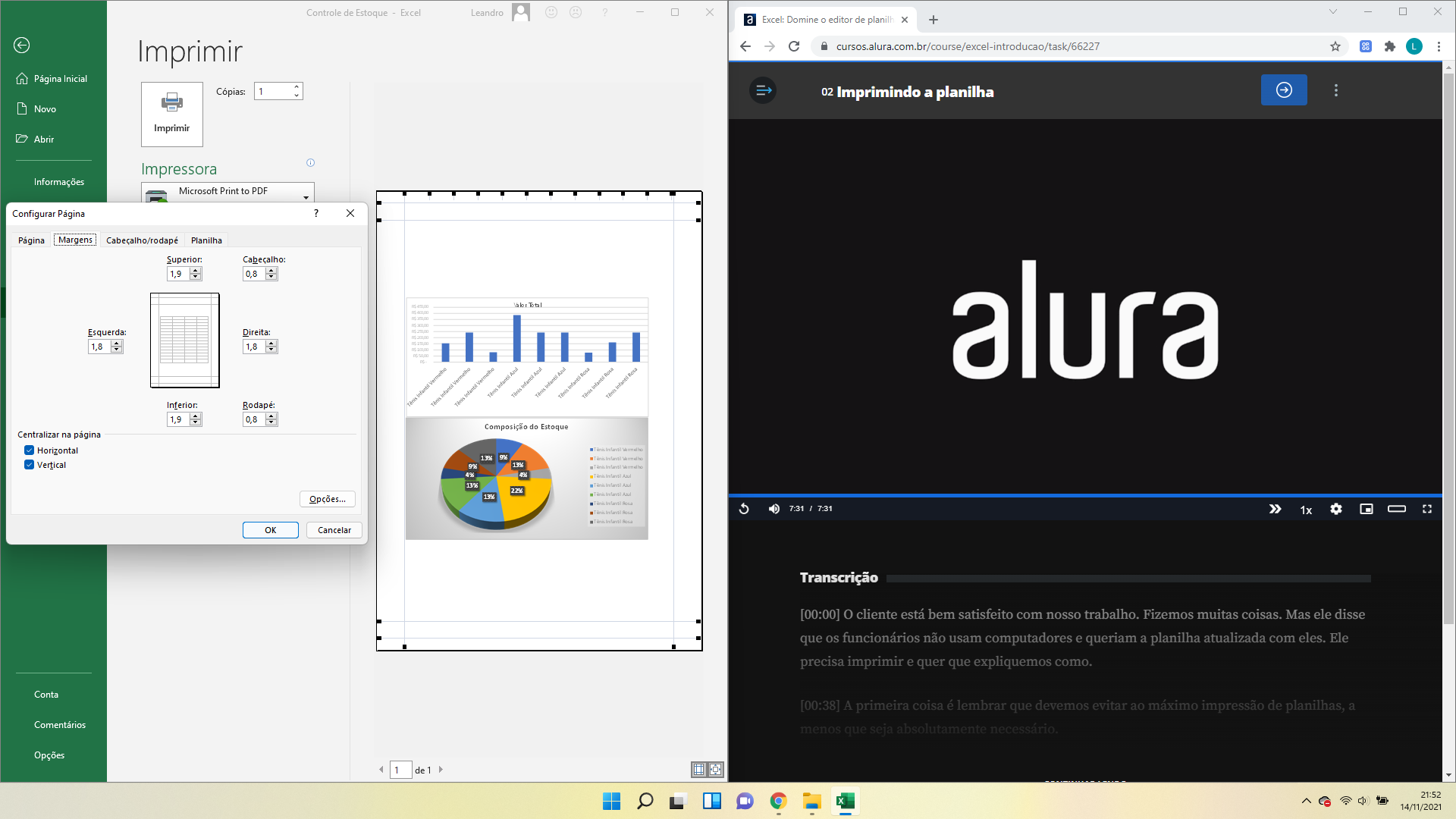This screenshot has height=819, width=1456.
Task: Confirm page setup with OK
Action: point(271,530)
